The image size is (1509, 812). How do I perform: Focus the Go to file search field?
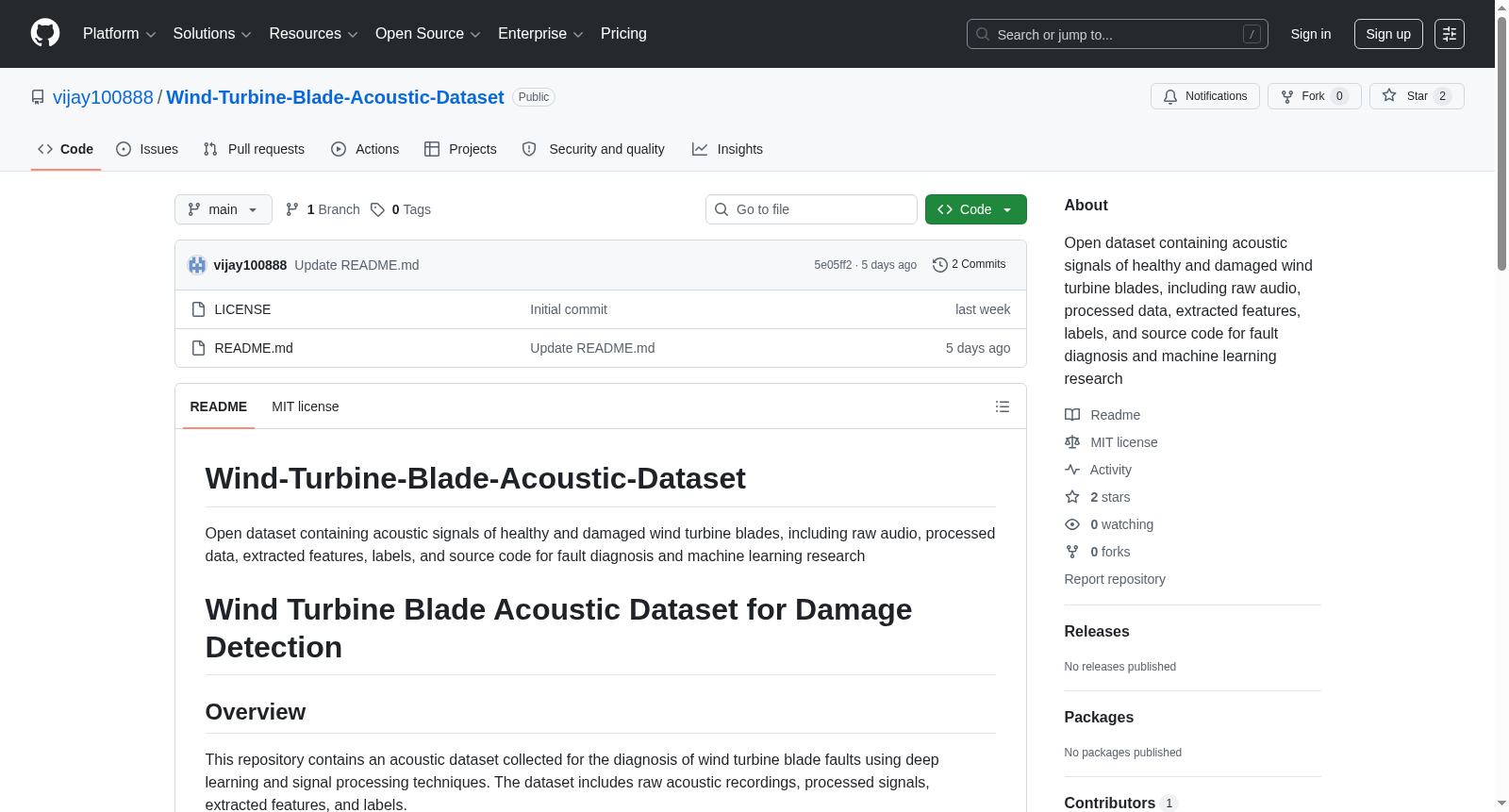(811, 209)
